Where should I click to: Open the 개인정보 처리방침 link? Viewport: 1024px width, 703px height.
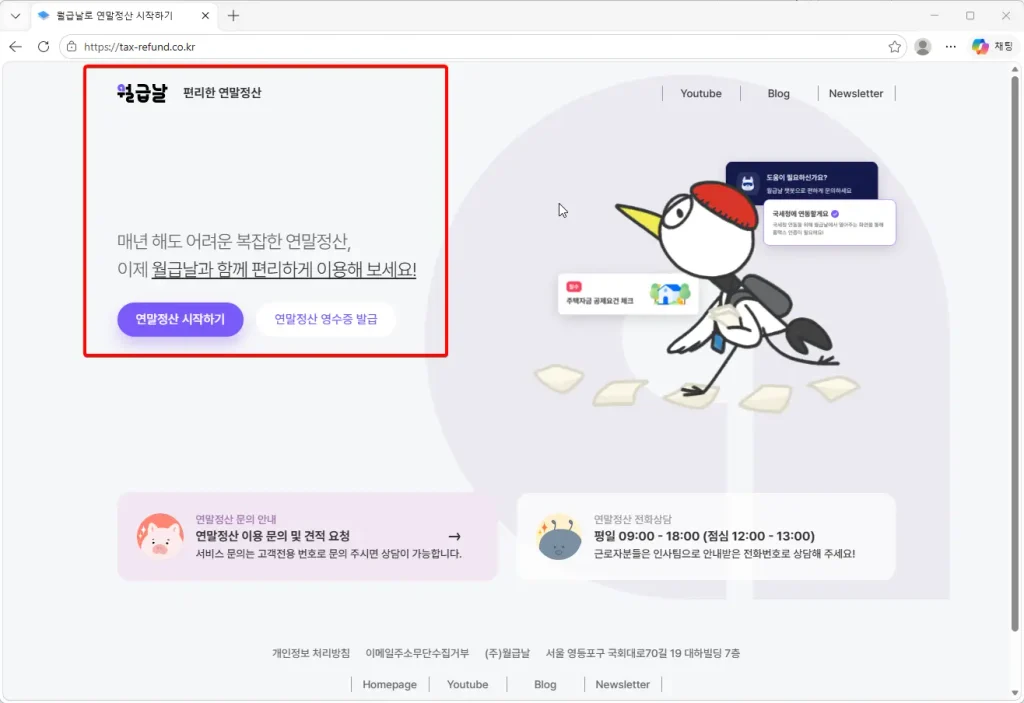click(x=311, y=653)
